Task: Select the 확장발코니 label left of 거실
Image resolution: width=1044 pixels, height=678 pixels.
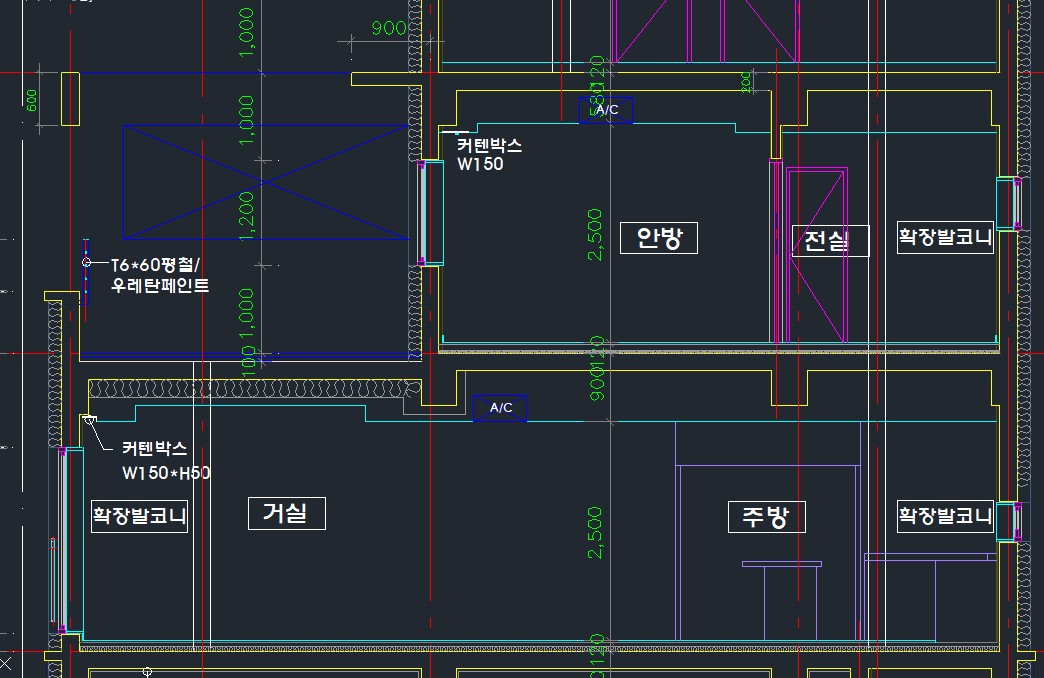Action: pyautogui.click(x=139, y=516)
